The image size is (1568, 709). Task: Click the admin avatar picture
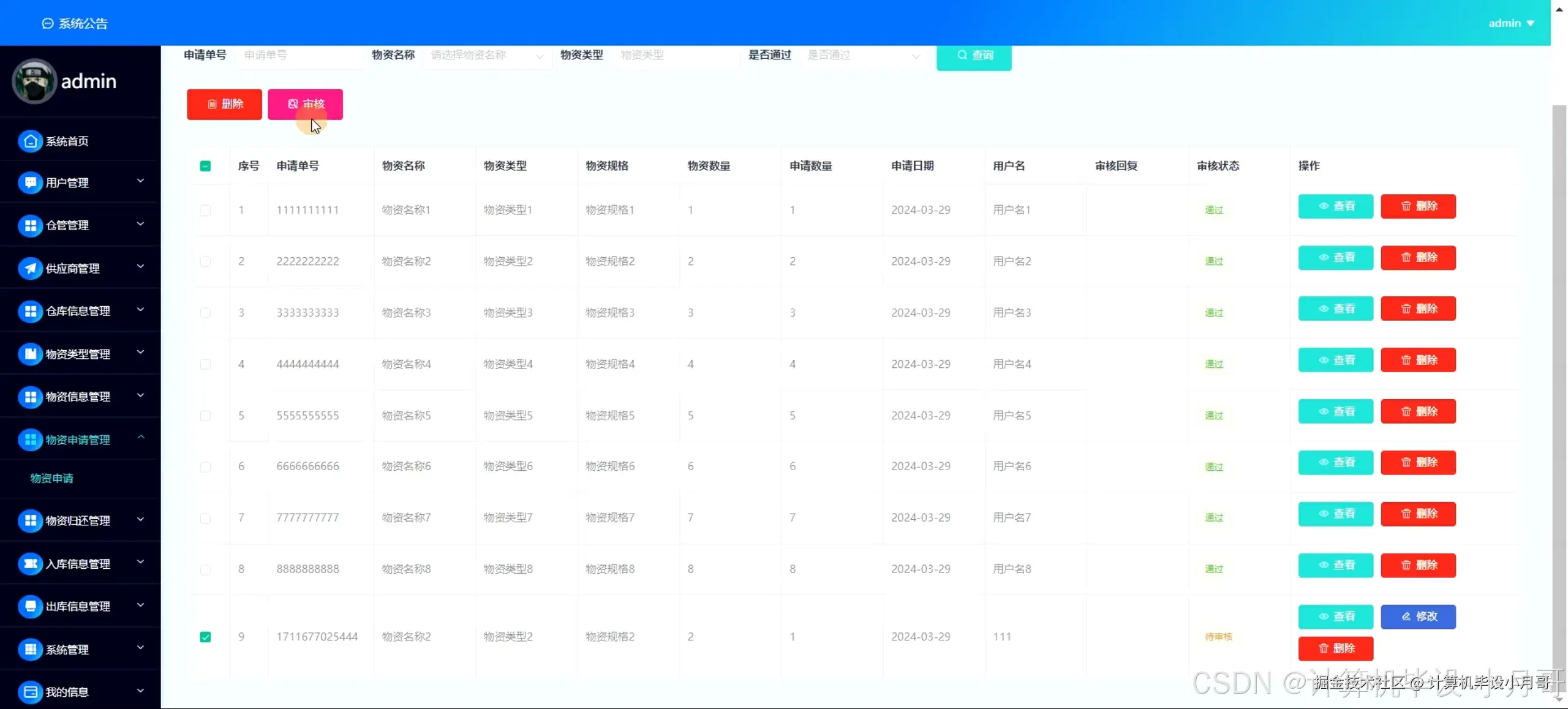tap(34, 81)
